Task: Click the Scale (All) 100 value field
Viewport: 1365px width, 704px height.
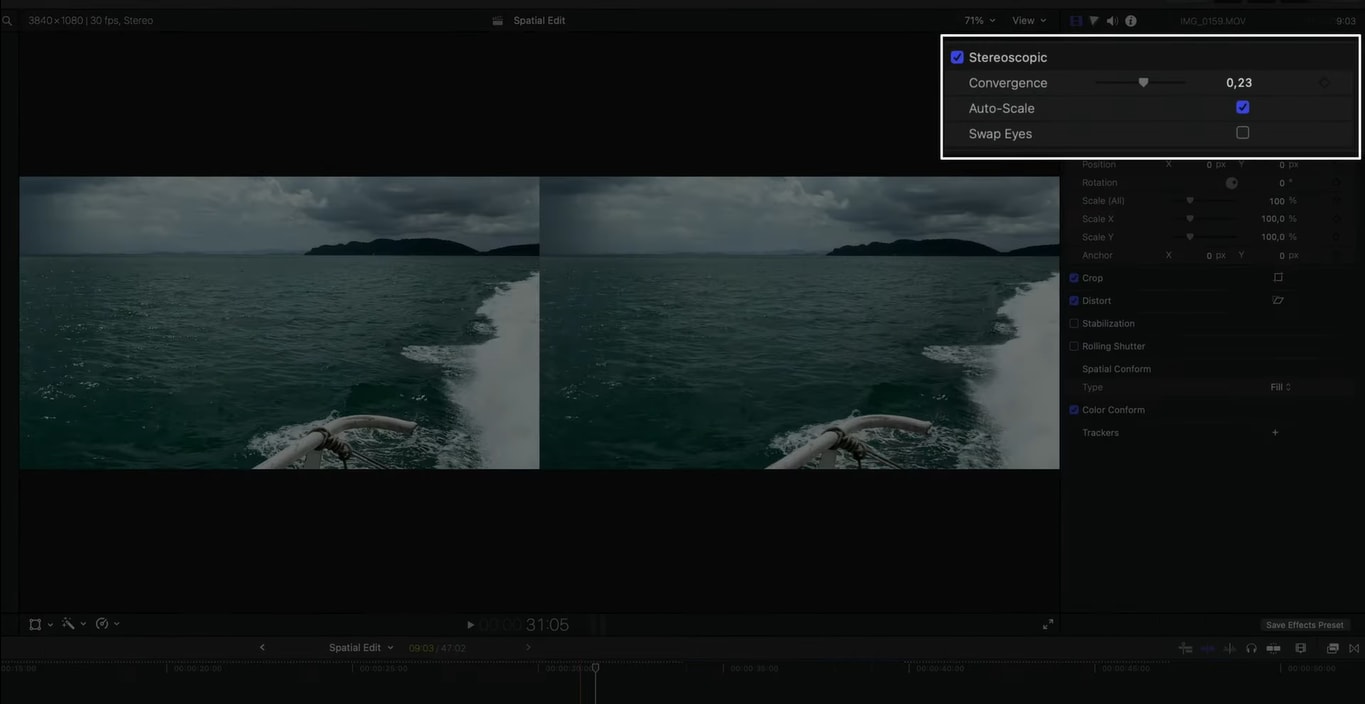Action: coord(1276,201)
